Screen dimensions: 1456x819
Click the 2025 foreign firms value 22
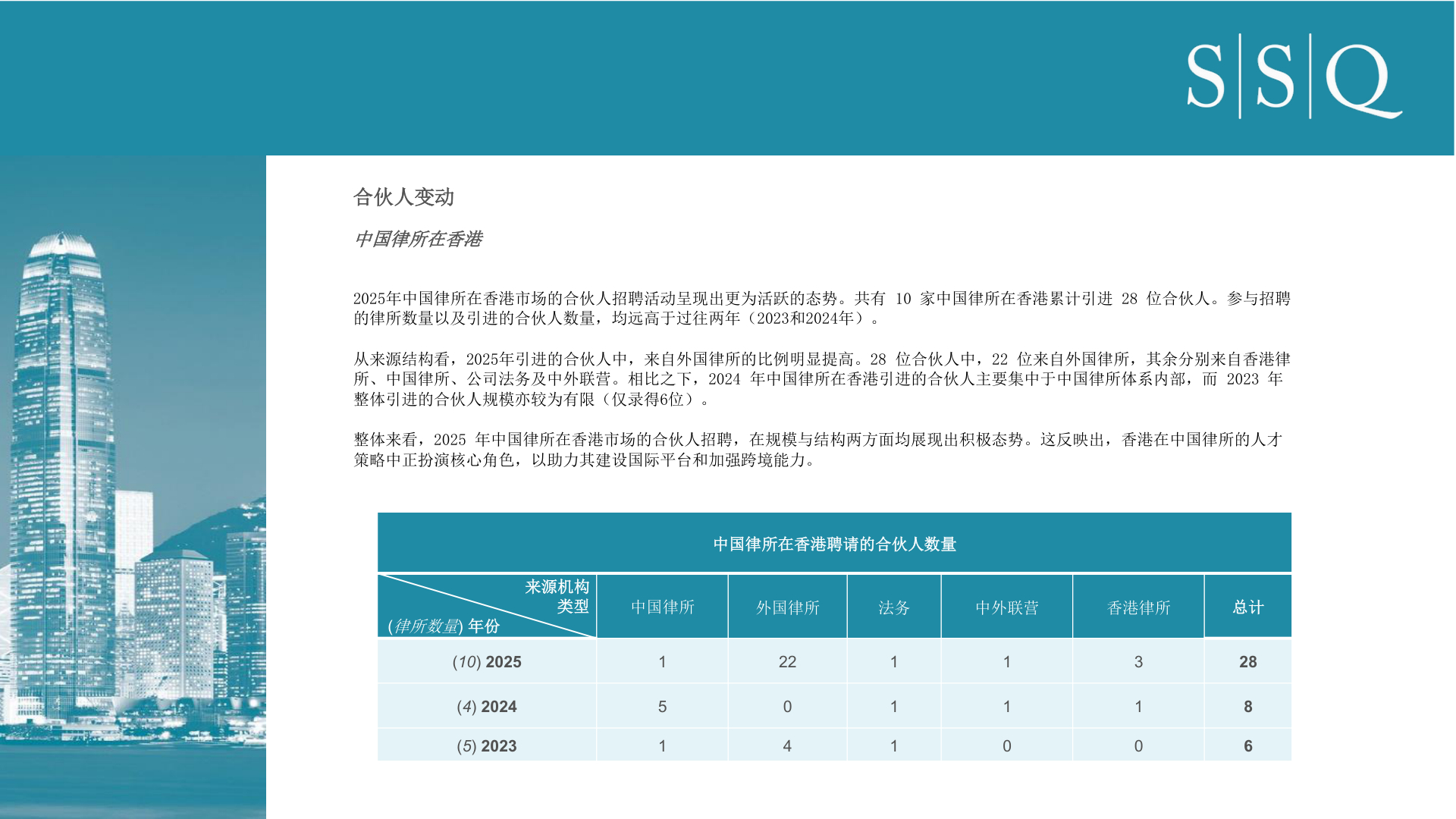click(x=787, y=661)
